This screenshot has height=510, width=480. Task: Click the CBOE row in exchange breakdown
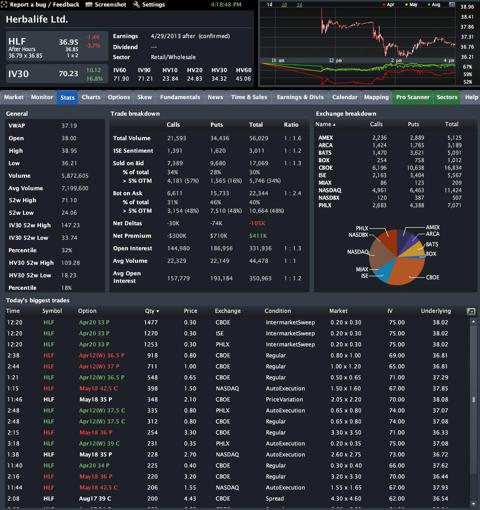tap(390, 168)
